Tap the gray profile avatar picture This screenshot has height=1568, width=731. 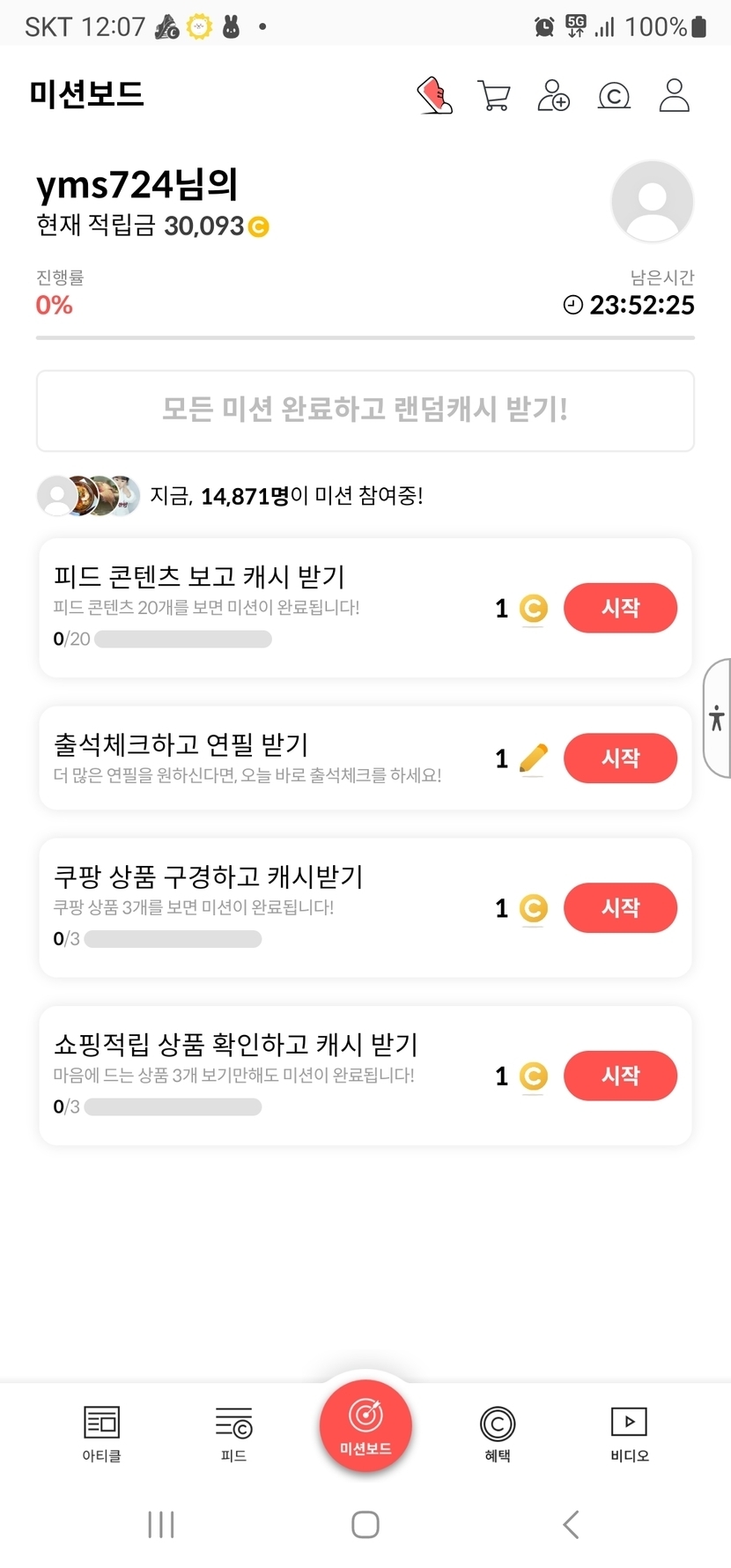pos(652,201)
